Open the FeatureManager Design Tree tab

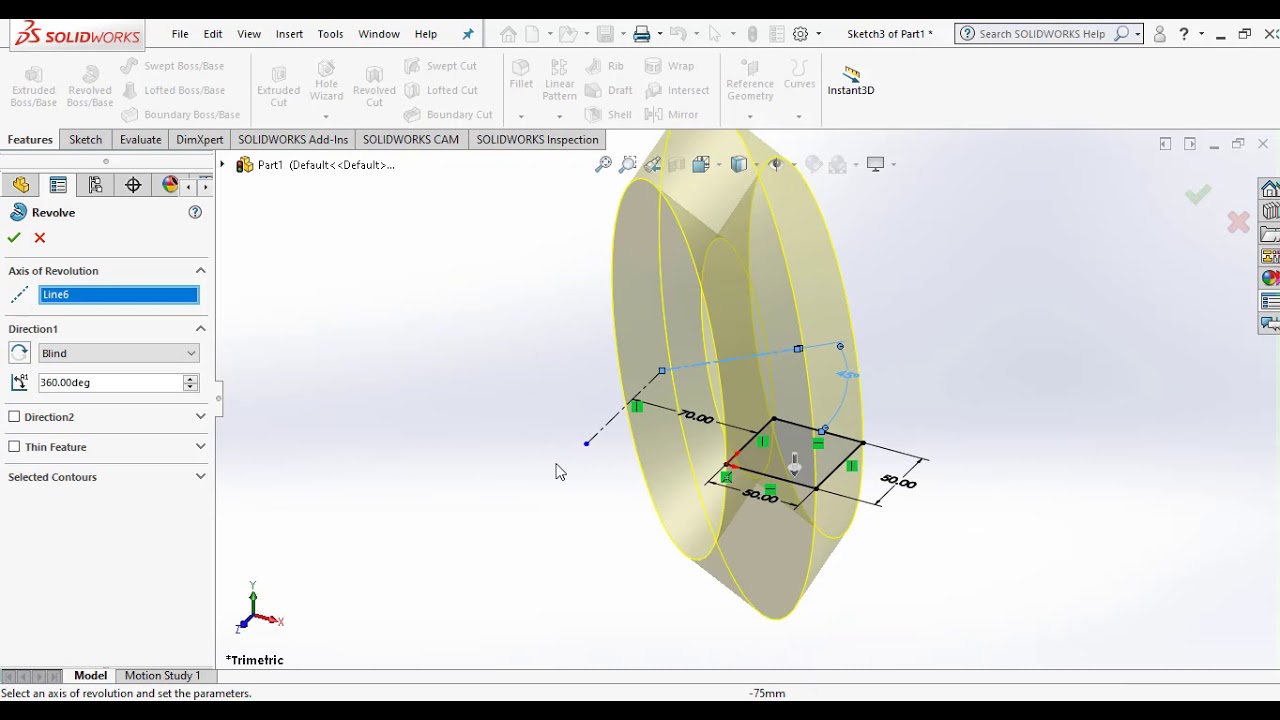click(x=21, y=185)
